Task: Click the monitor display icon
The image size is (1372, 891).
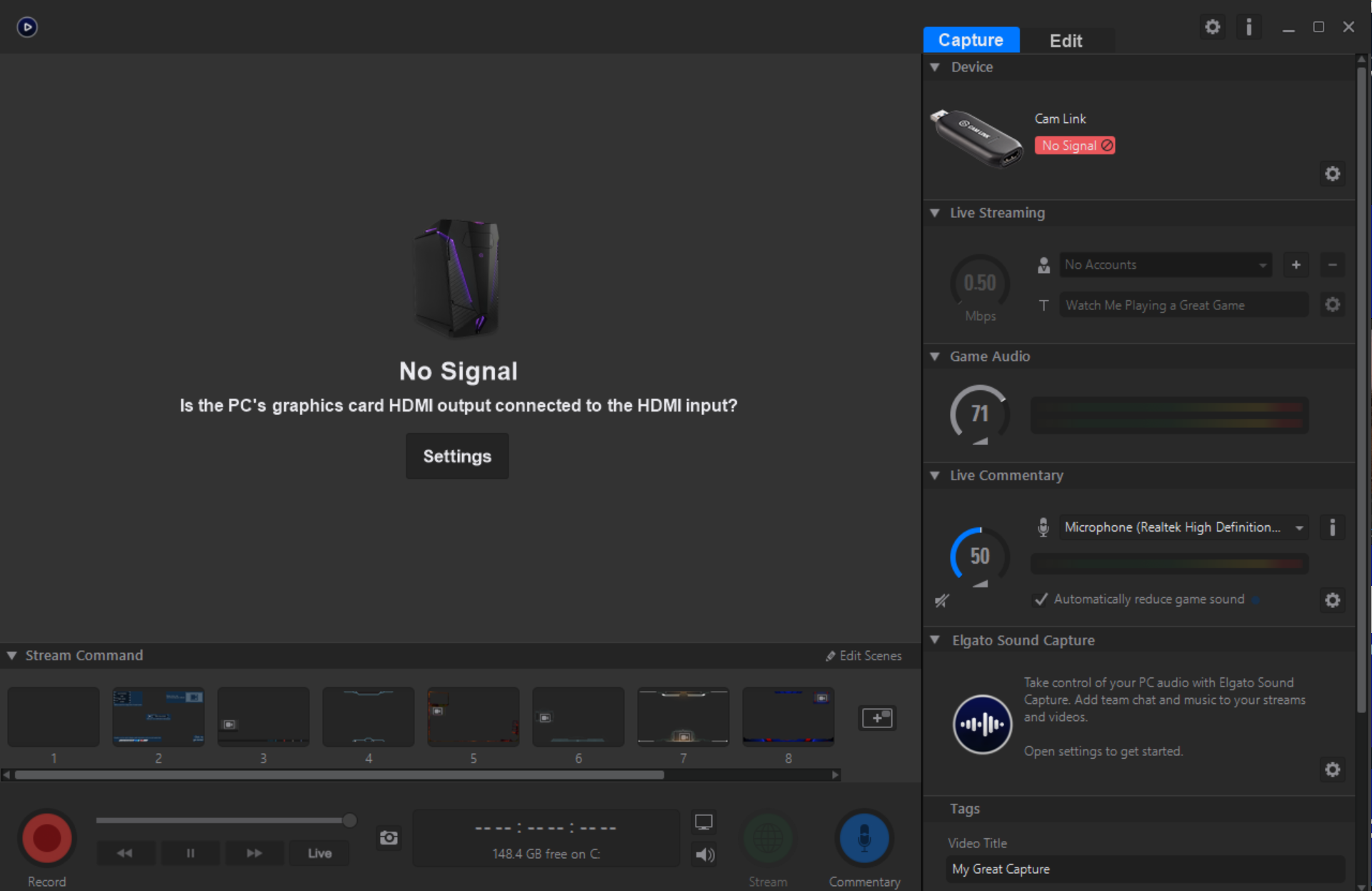Action: (x=703, y=822)
